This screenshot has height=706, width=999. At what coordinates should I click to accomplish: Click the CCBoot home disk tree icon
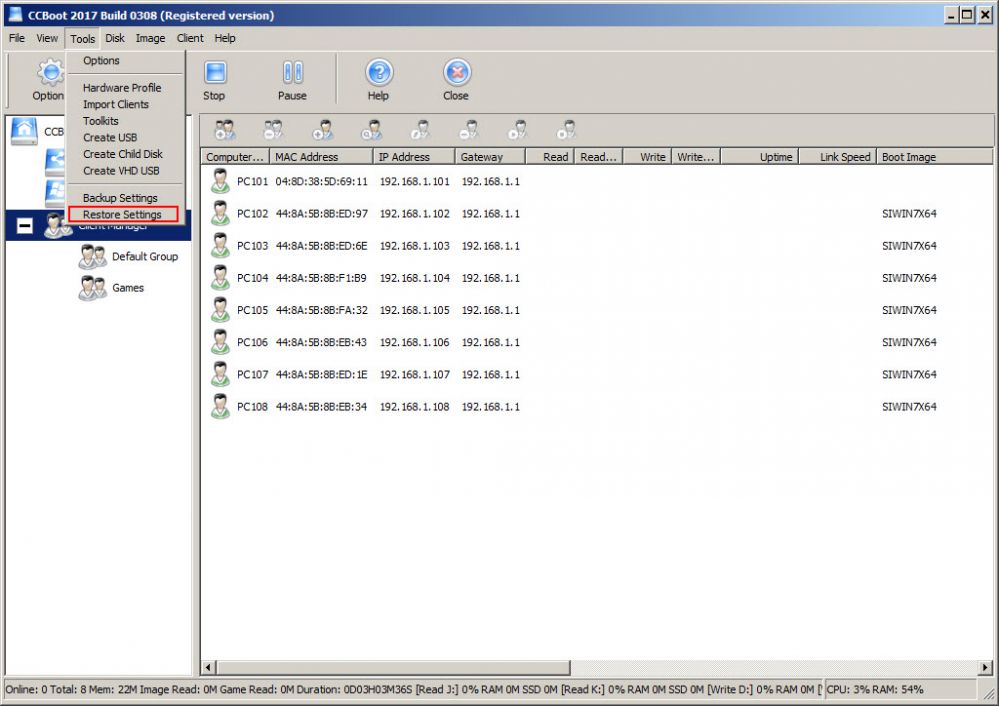point(24,131)
